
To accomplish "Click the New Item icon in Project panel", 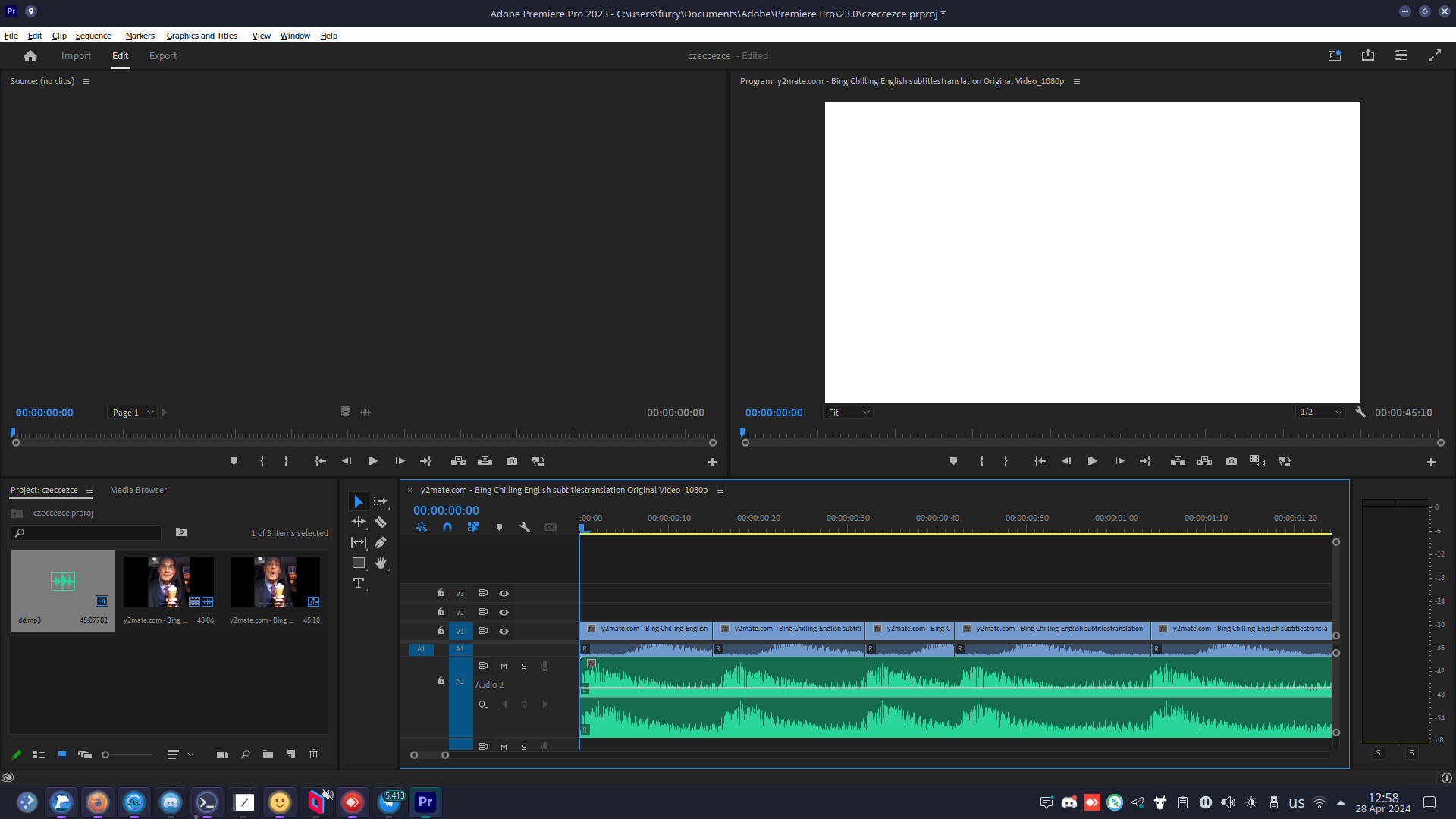I will pyautogui.click(x=290, y=754).
